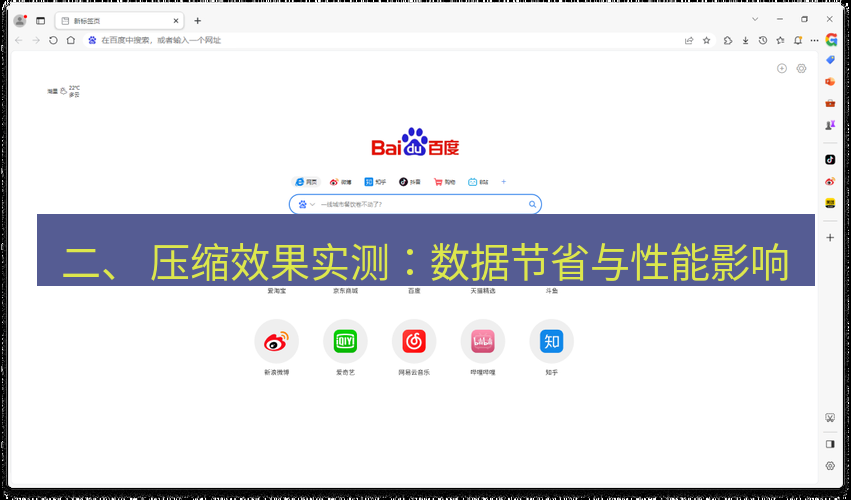Open the 爱淘宝 shortcut label
This screenshot has height=500, width=851.
tap(277, 291)
